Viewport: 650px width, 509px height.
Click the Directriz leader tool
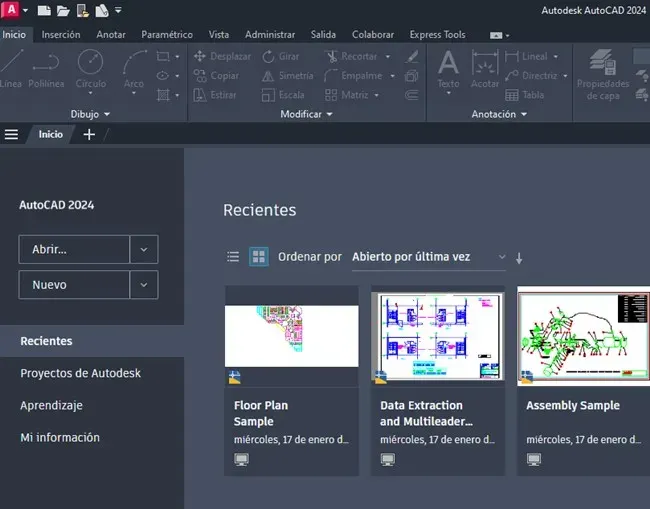tap(531, 76)
